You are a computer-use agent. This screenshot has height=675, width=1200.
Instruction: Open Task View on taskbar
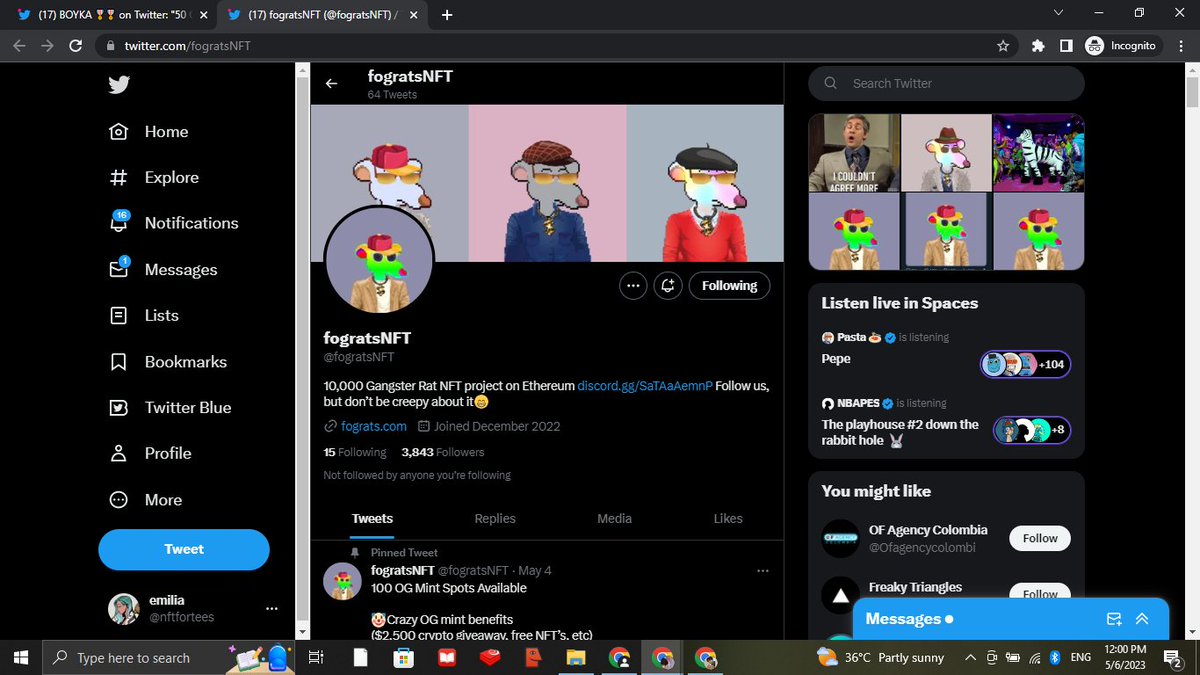coord(315,657)
